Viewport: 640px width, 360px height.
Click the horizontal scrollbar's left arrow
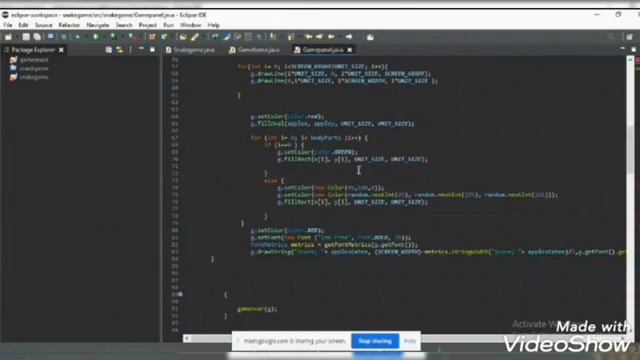pyautogui.click(x=187, y=338)
